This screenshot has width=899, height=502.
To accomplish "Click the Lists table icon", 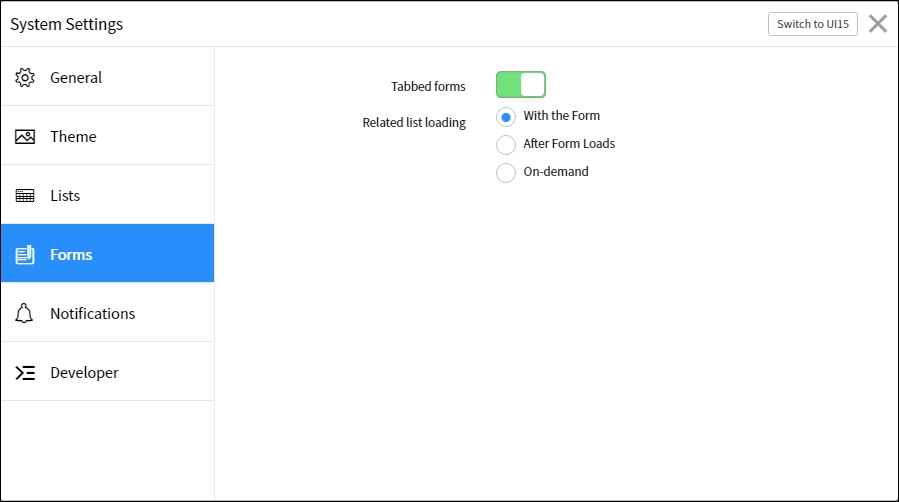I will pos(25,195).
